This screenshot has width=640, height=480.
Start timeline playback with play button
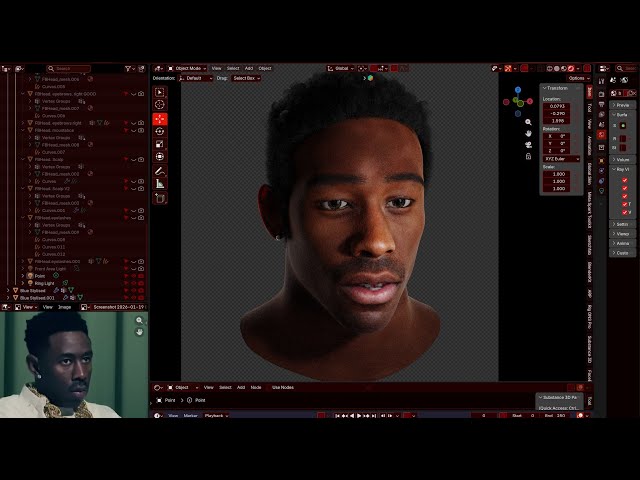pyautogui.click(x=359, y=416)
